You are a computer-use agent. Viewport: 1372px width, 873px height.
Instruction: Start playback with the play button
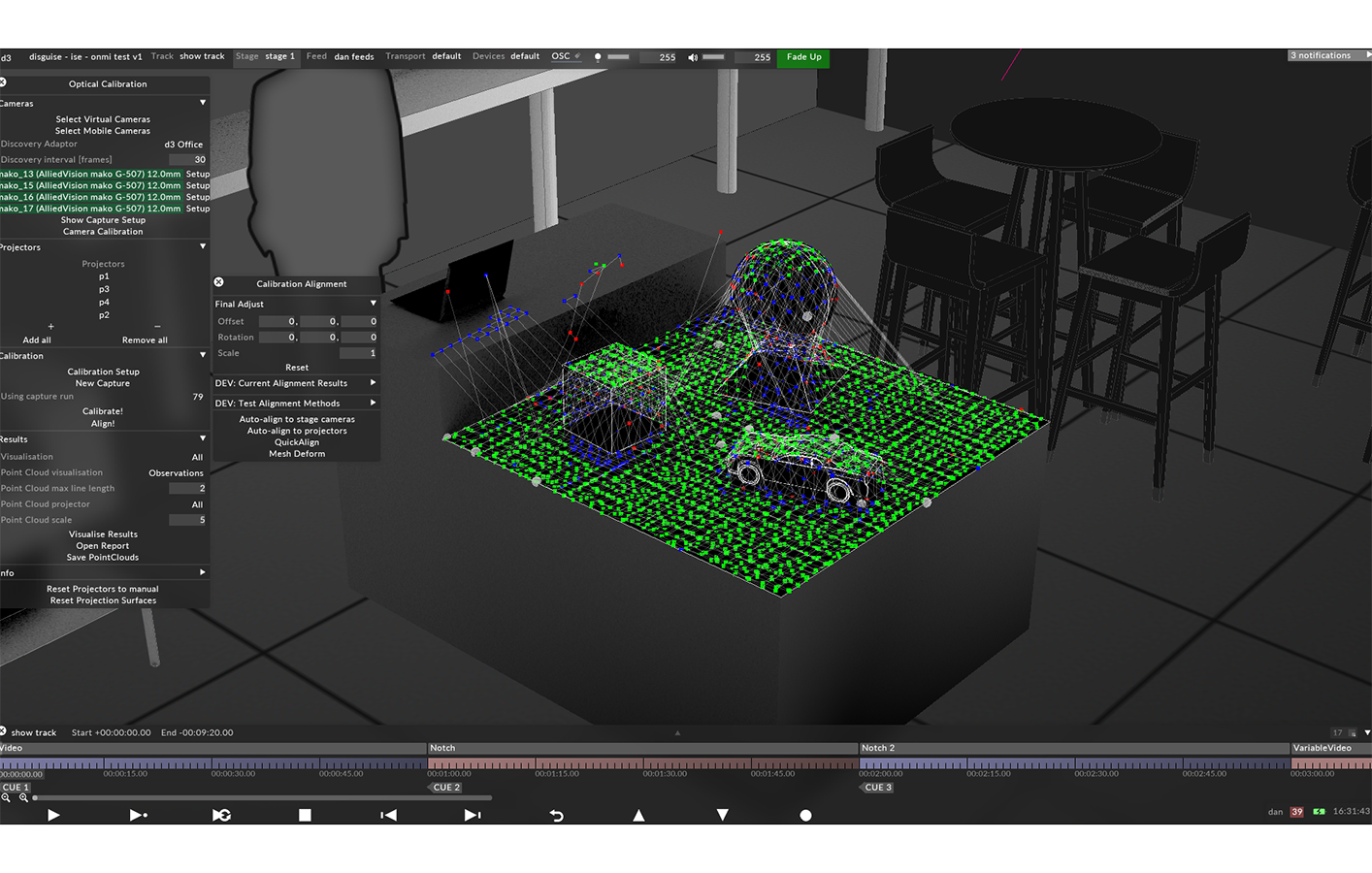pos(53,815)
